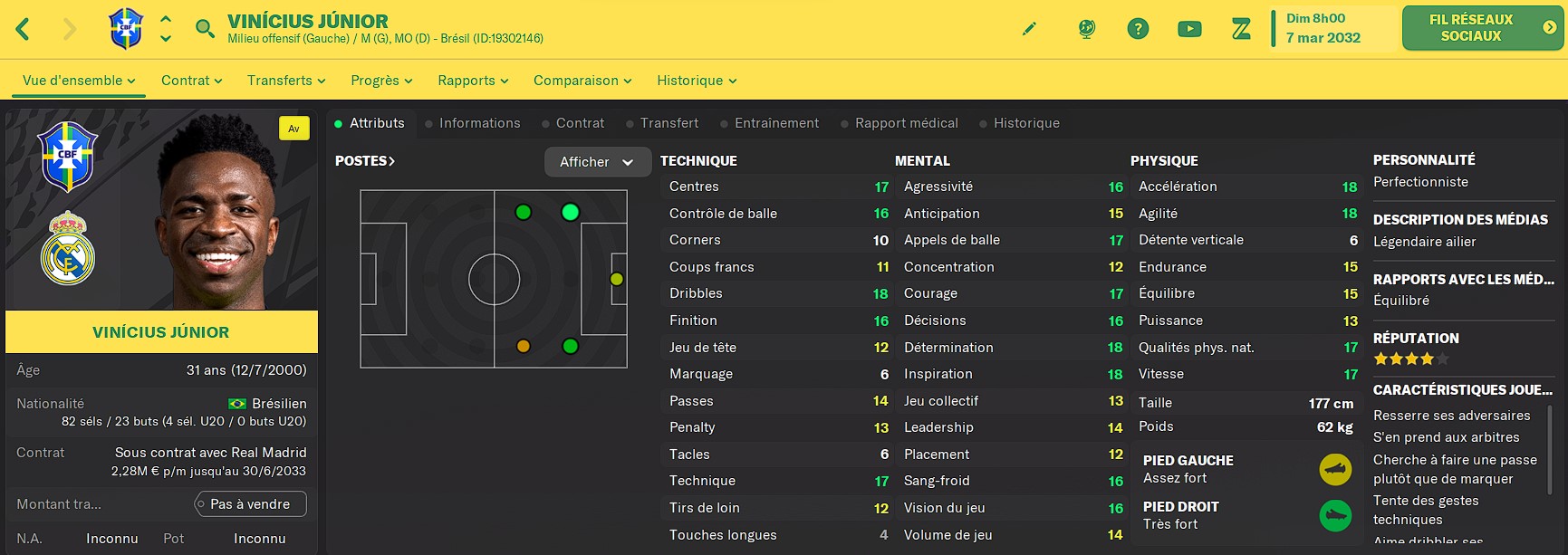
Task: Expand the Comparaison dropdown menu
Action: coord(582,81)
